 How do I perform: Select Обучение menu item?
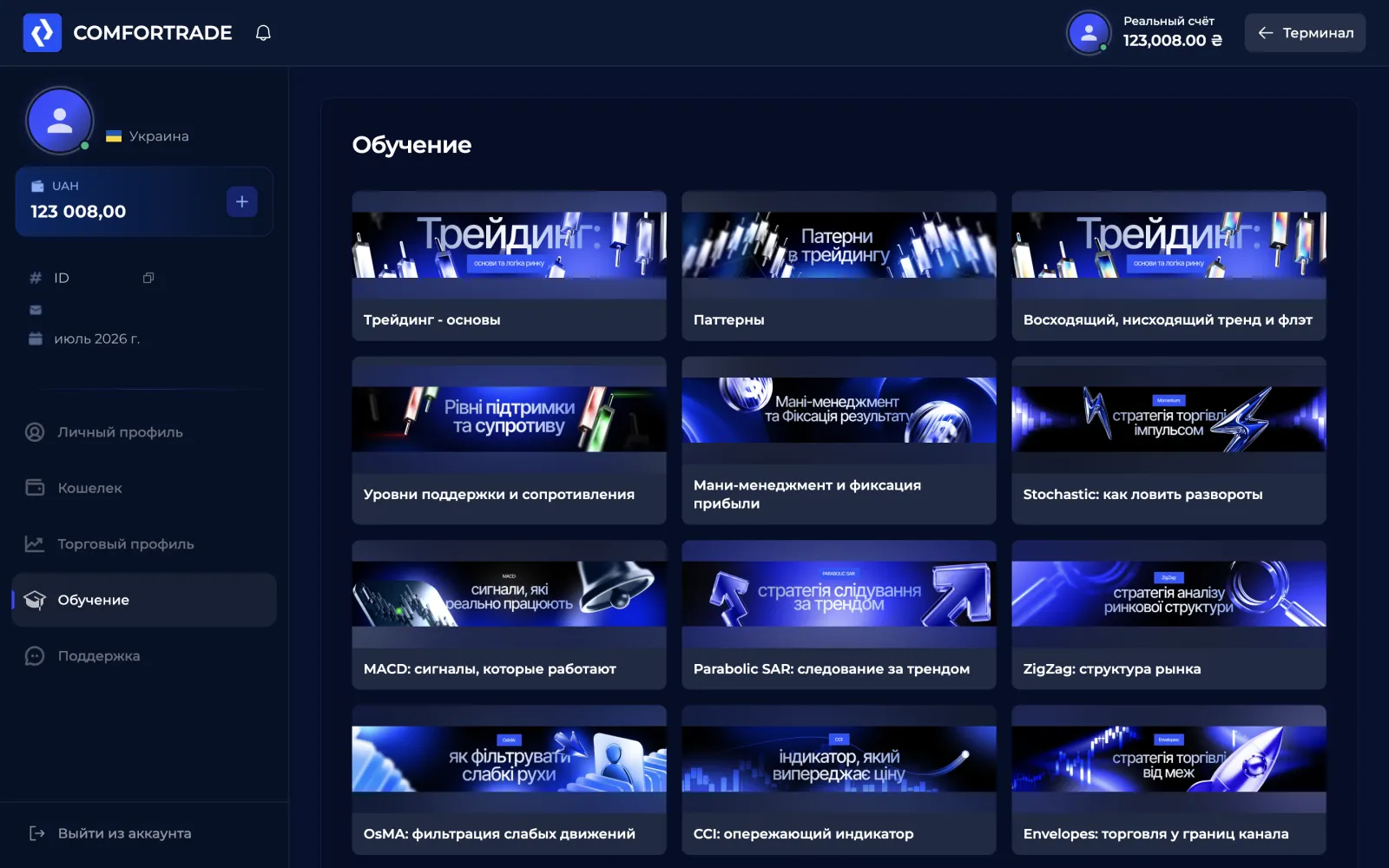coord(144,600)
